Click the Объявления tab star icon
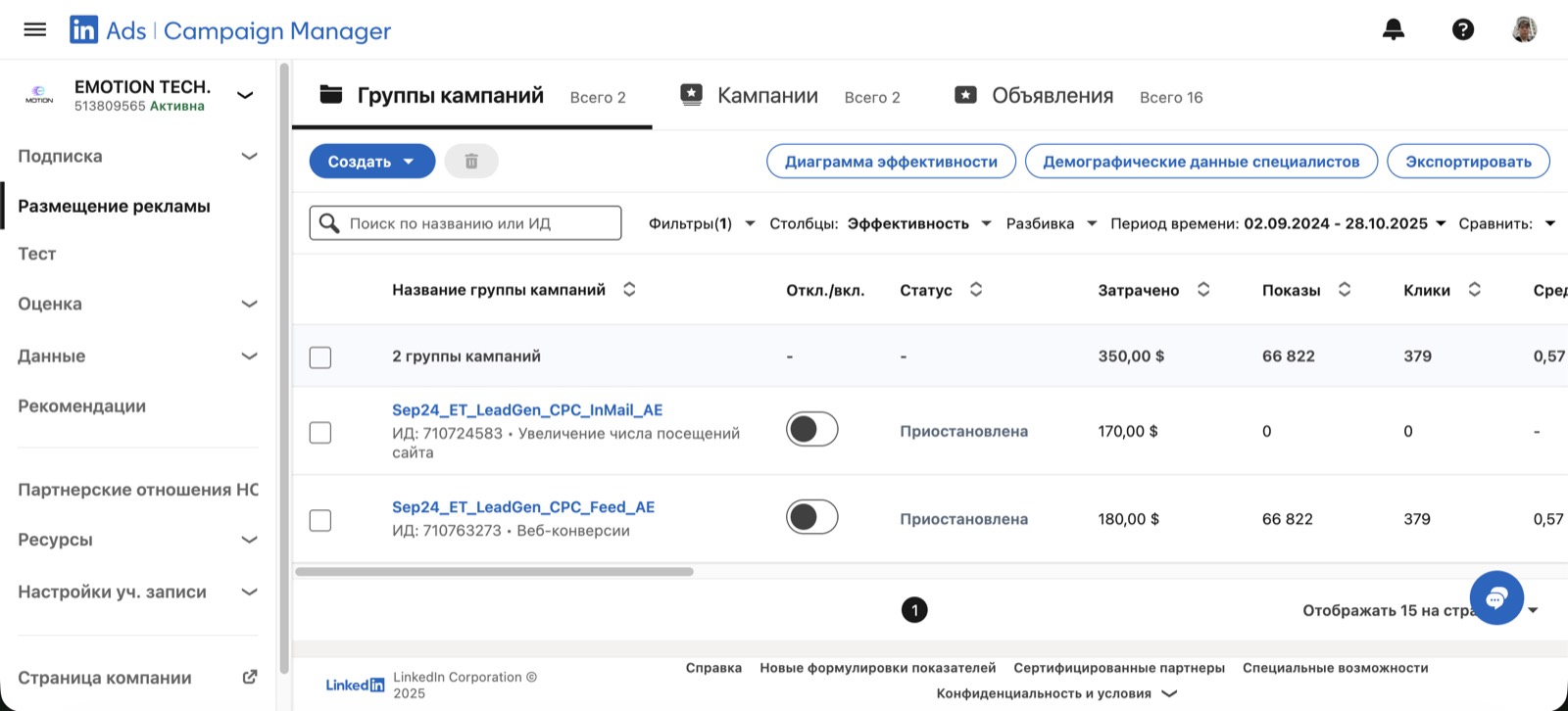Image resolution: width=1568 pixels, height=711 pixels. 965,95
